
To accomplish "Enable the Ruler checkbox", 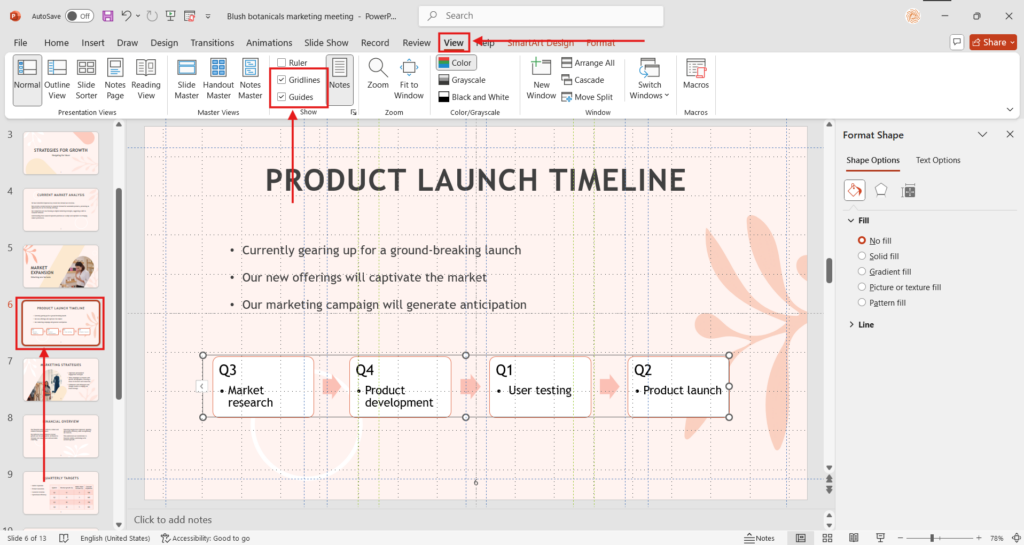I will click(x=282, y=62).
